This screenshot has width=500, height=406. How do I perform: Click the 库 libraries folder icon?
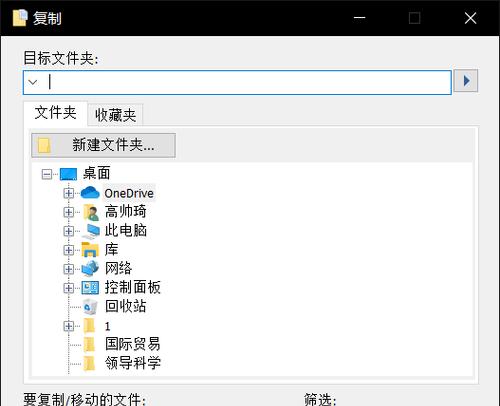[x=90, y=250]
